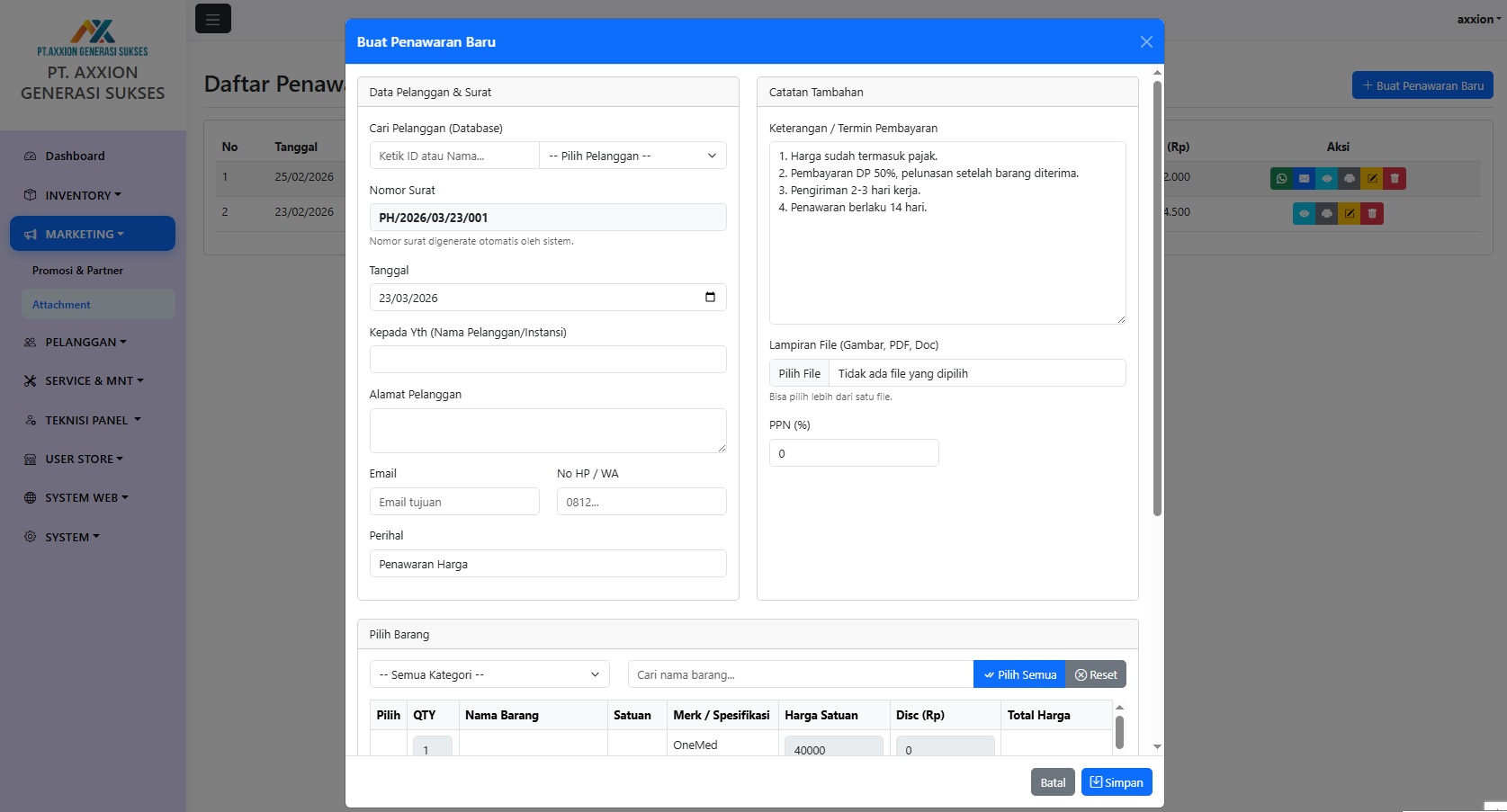The image size is (1507, 812).
Task: Click the trash delete icon in the 23/02/2026 row
Action: [x=1372, y=213]
